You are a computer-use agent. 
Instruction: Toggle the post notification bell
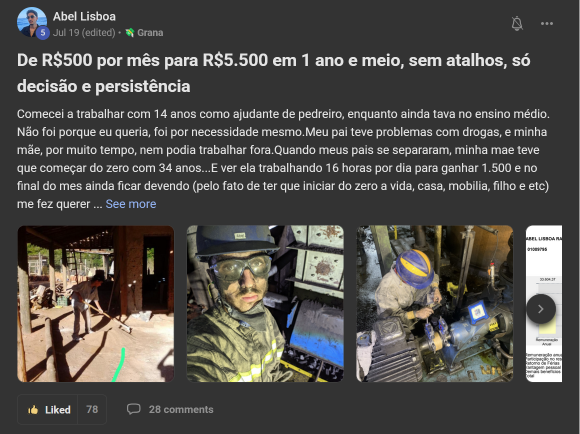tap(517, 24)
